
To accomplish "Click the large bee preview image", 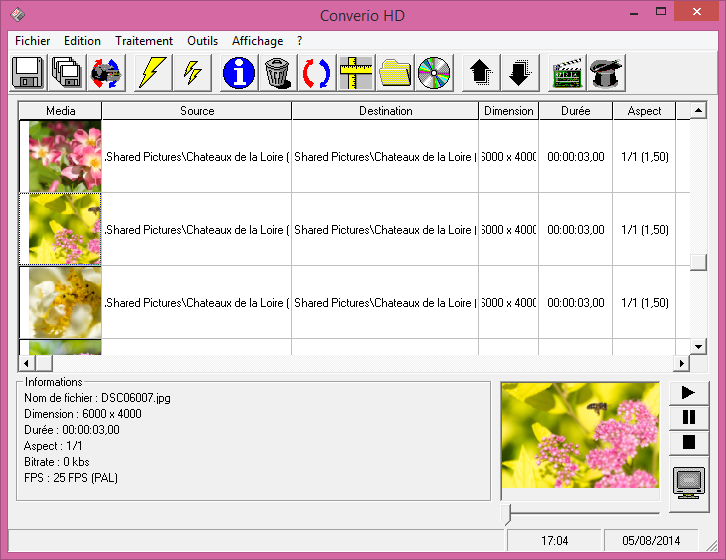I will [x=580, y=435].
